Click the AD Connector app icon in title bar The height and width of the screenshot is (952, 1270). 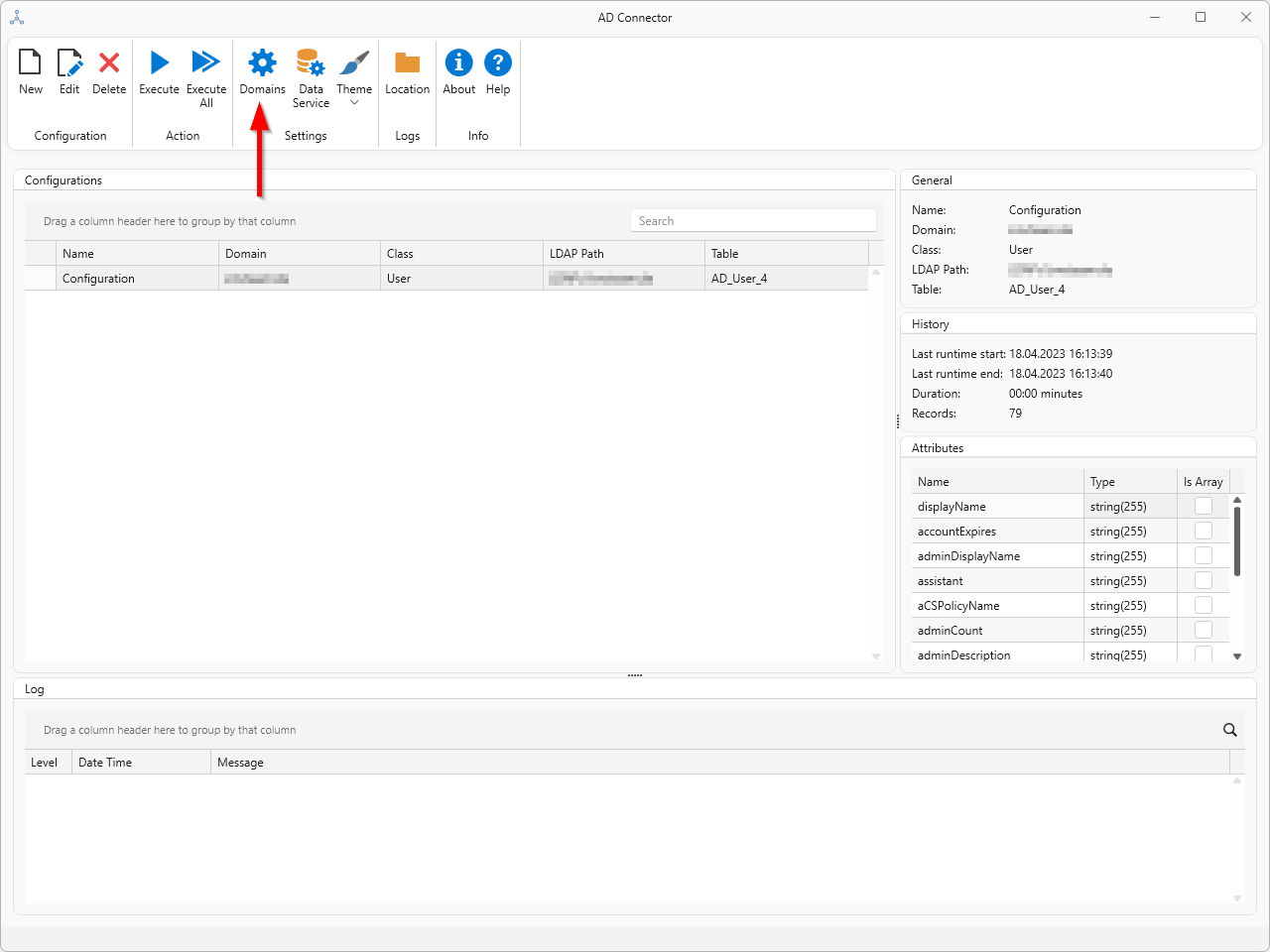pos(17,17)
